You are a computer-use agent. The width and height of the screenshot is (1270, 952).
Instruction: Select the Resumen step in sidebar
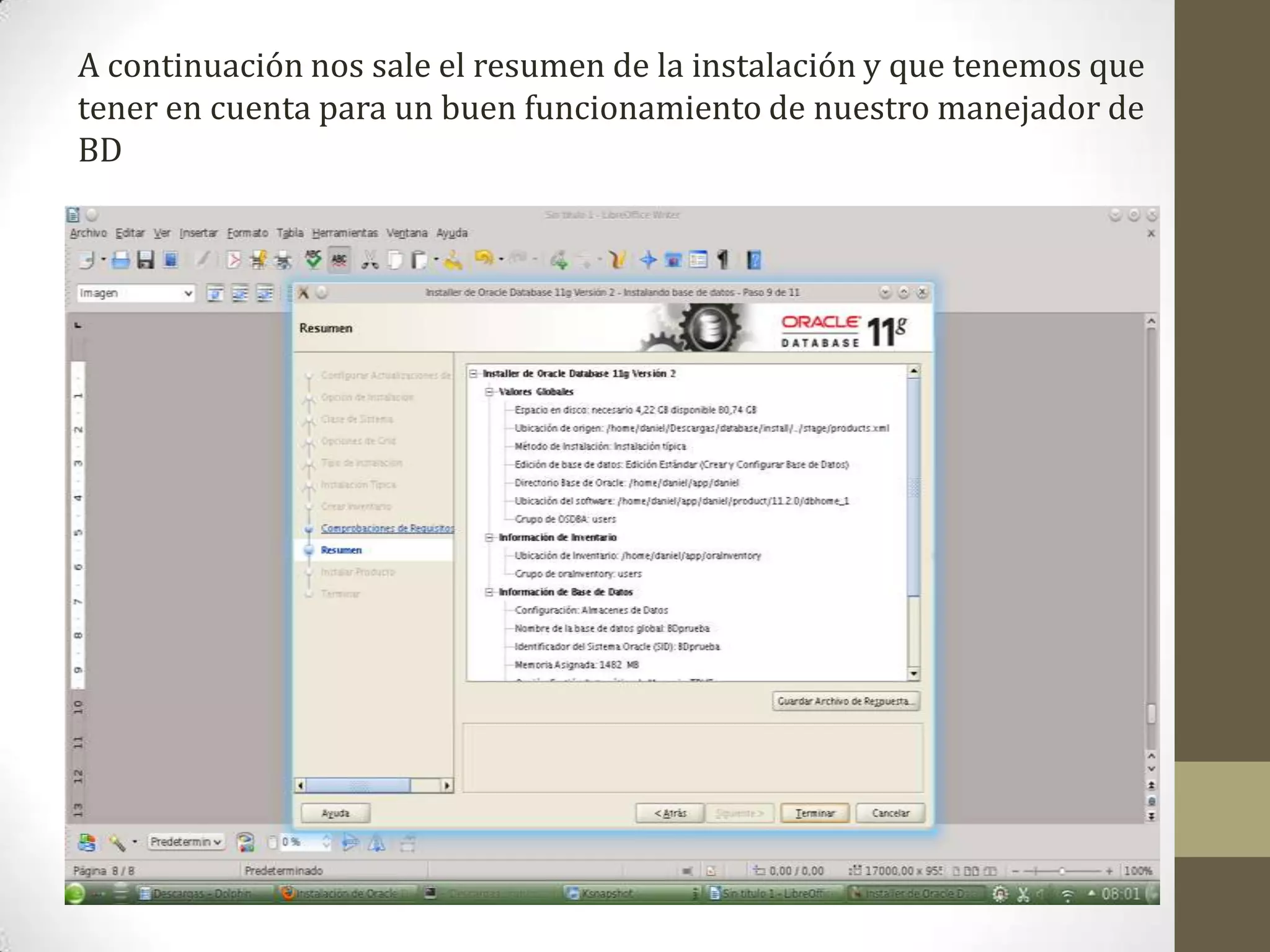tap(341, 550)
